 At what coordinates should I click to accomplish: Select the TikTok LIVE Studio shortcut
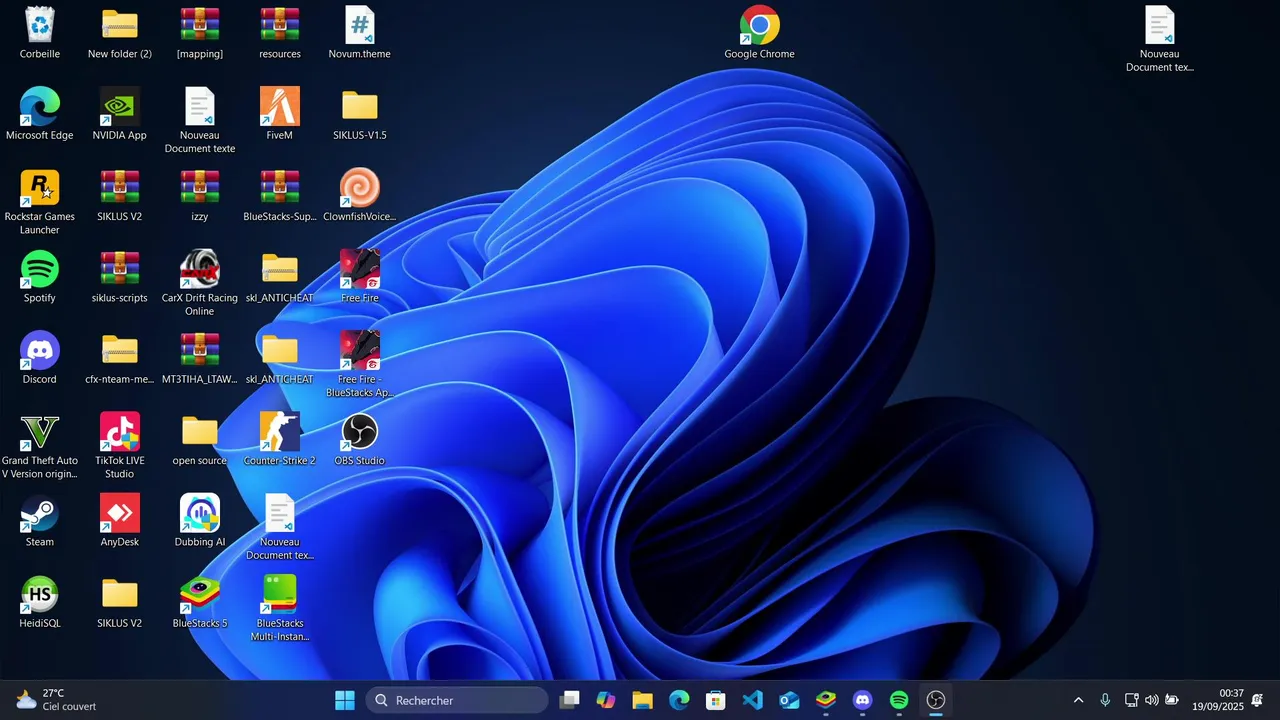click(x=120, y=432)
